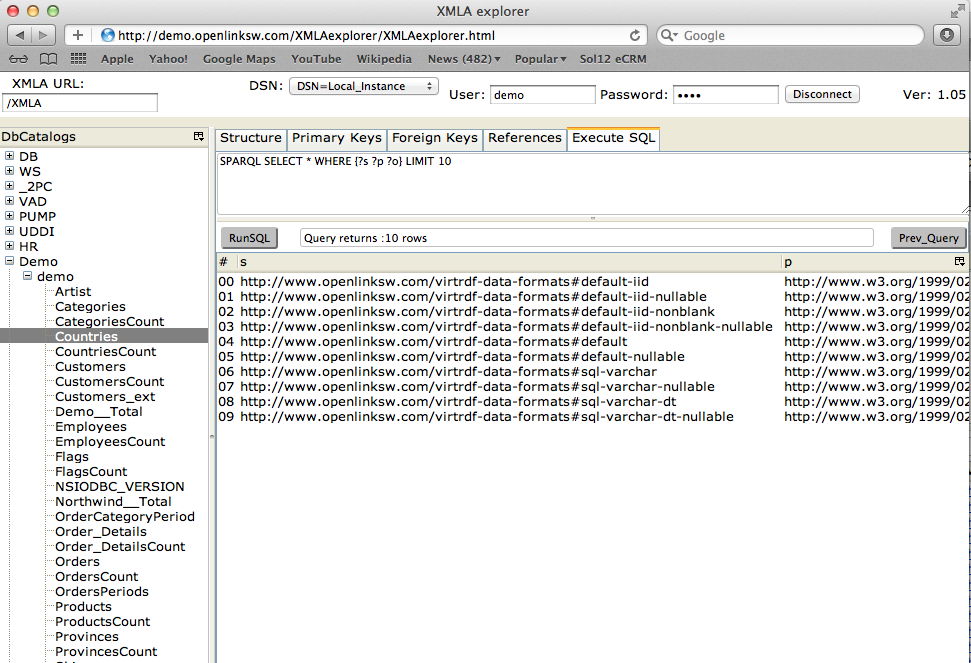Open the downloads button in toolbar

point(947,35)
